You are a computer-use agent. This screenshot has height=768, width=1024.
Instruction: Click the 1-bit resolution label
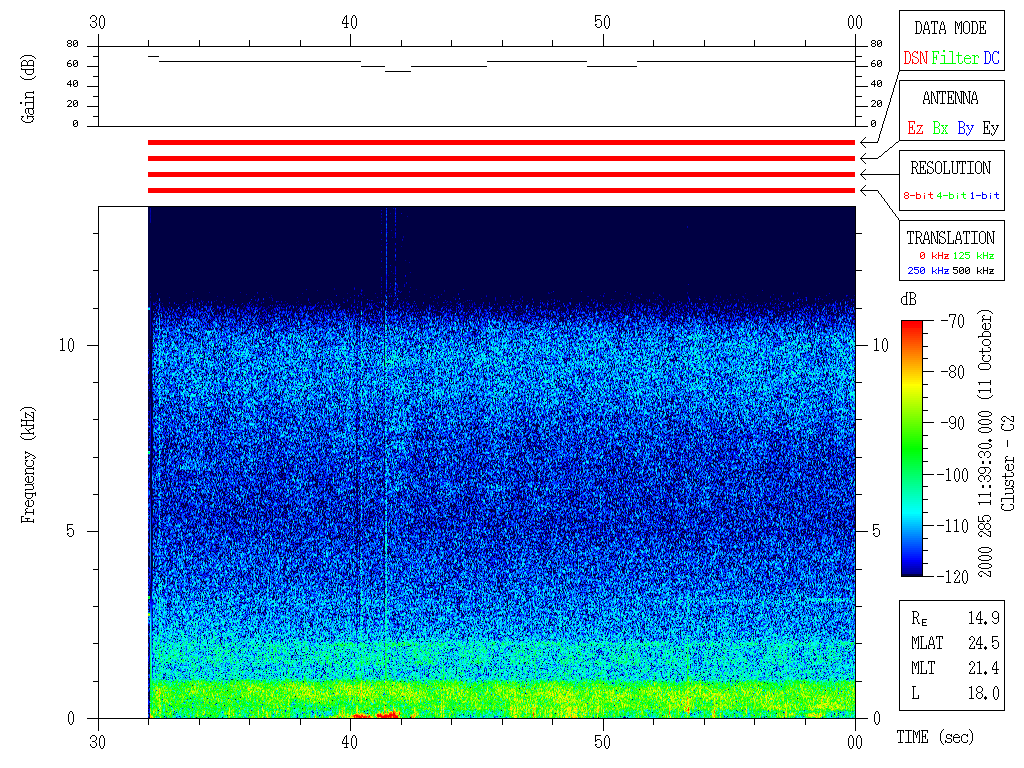pos(985,196)
